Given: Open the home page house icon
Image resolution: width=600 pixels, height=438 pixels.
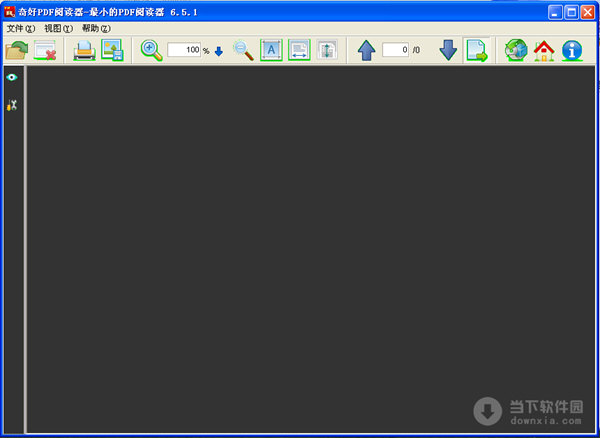Looking at the screenshot, I should 544,50.
